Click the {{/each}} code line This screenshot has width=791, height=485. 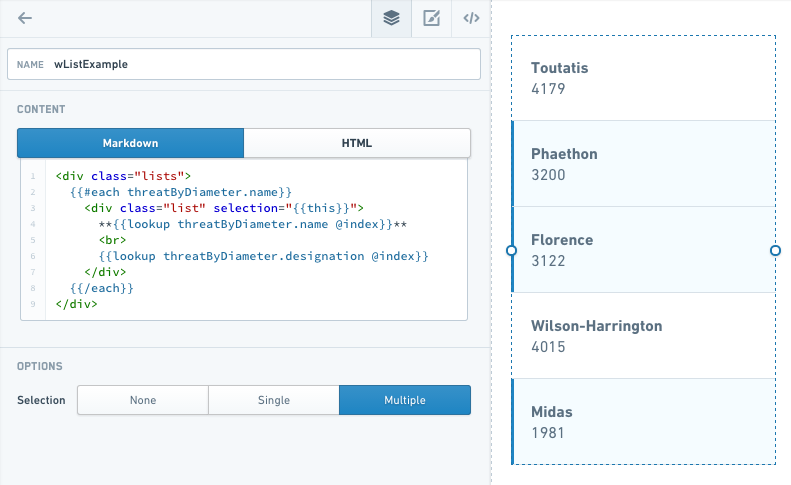coord(102,288)
